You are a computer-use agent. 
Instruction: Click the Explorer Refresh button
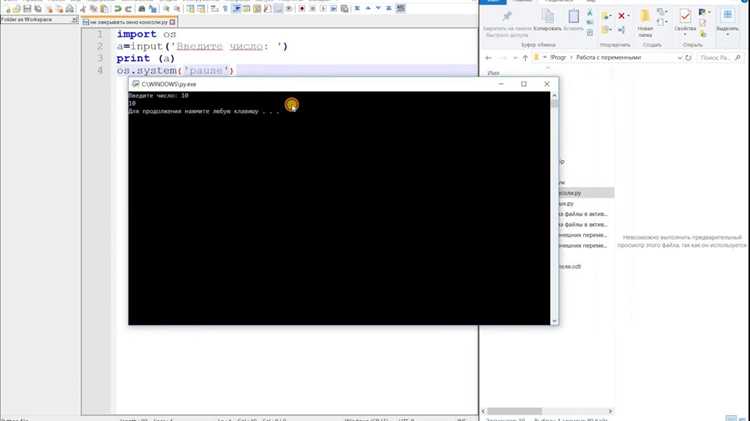(688, 58)
